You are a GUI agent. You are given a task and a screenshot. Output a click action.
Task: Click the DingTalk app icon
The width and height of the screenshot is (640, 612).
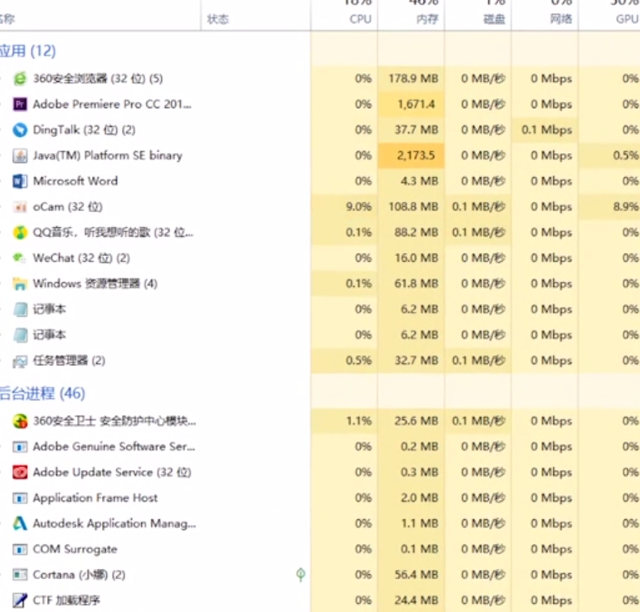[x=20, y=130]
